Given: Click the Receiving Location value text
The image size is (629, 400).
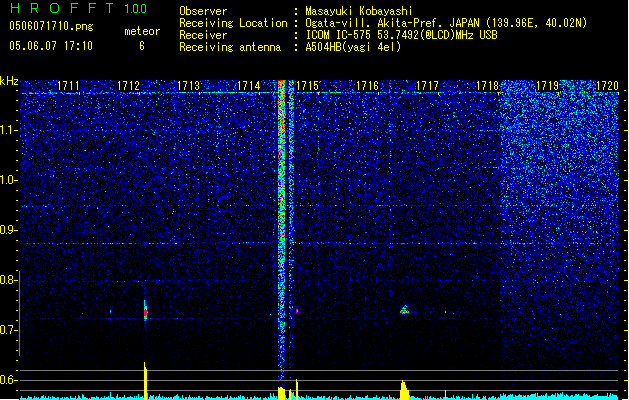Looking at the screenshot, I should point(446,23).
